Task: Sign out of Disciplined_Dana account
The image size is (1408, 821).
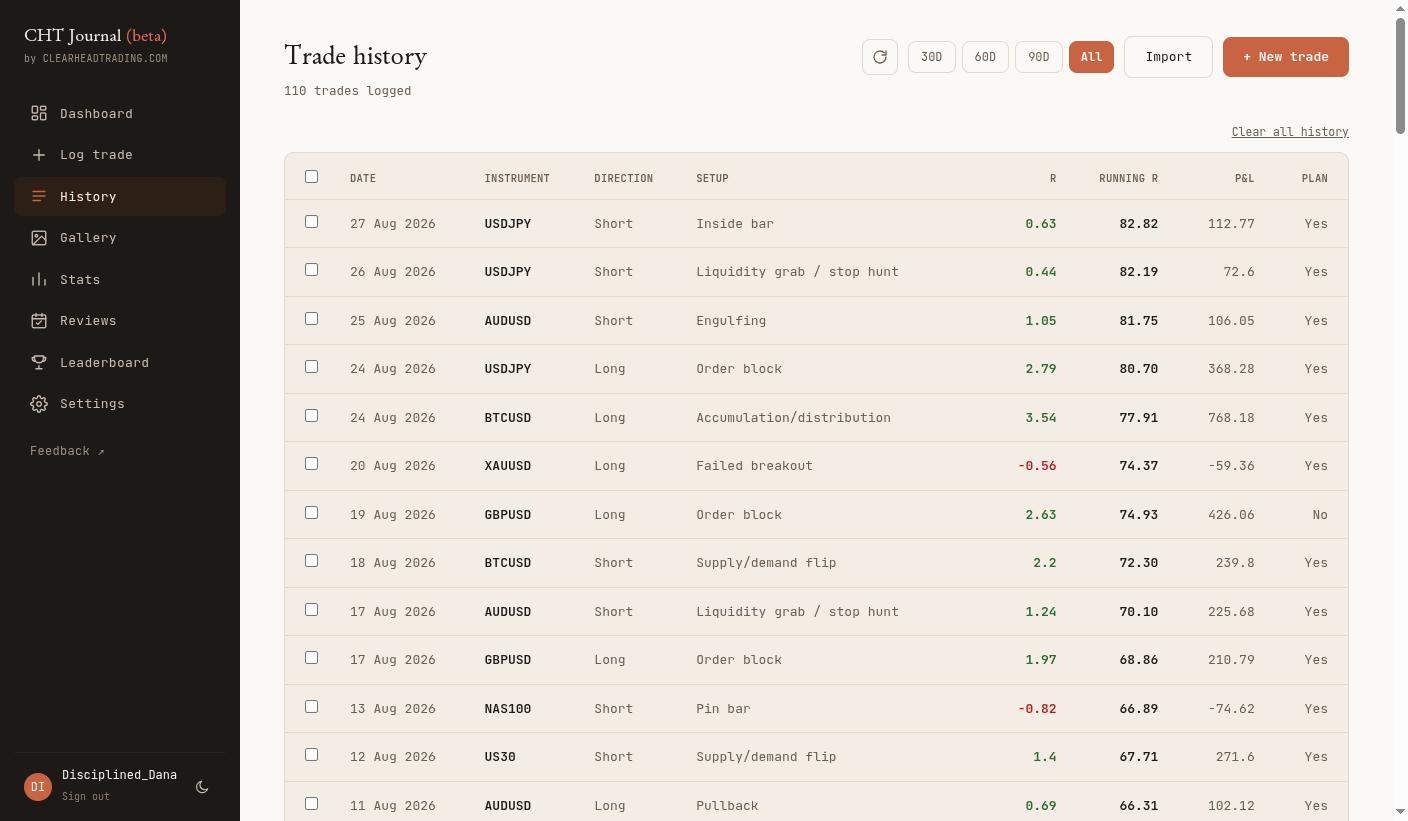Action: 86,797
